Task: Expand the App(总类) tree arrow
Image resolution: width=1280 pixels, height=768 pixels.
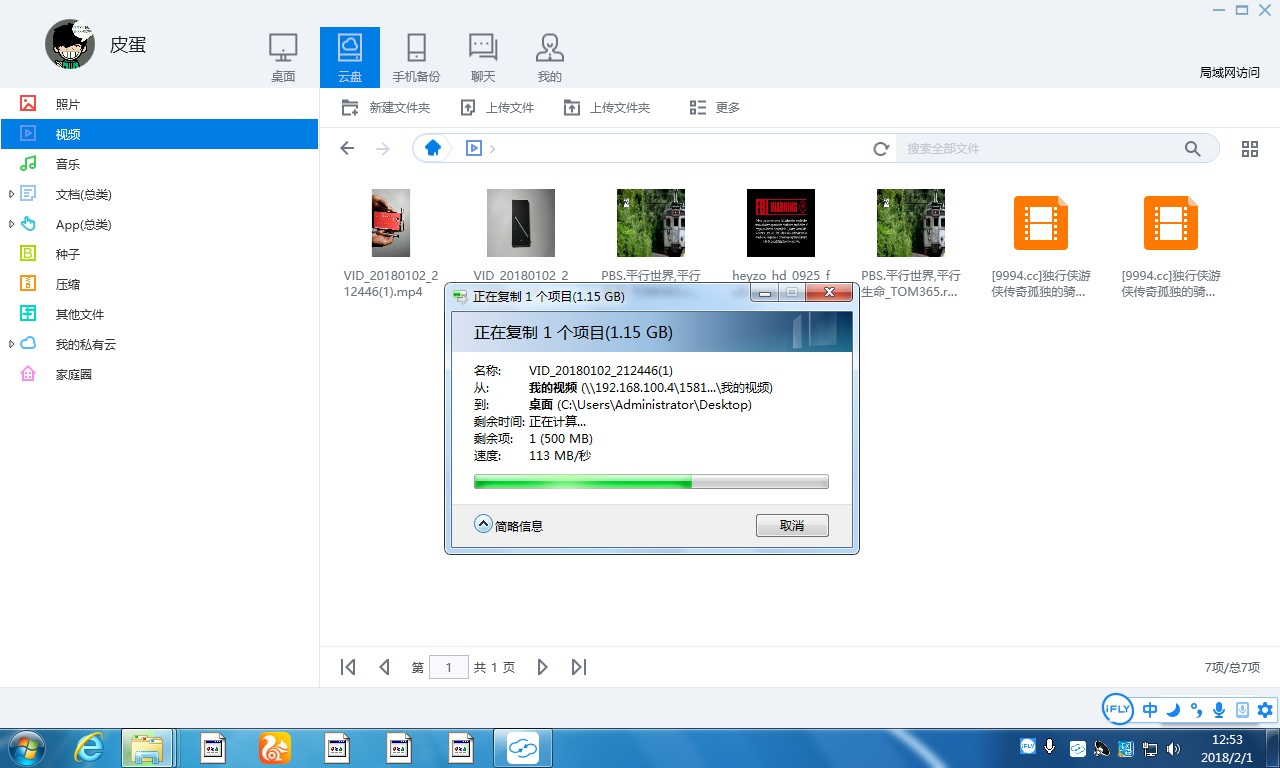Action: [11, 224]
